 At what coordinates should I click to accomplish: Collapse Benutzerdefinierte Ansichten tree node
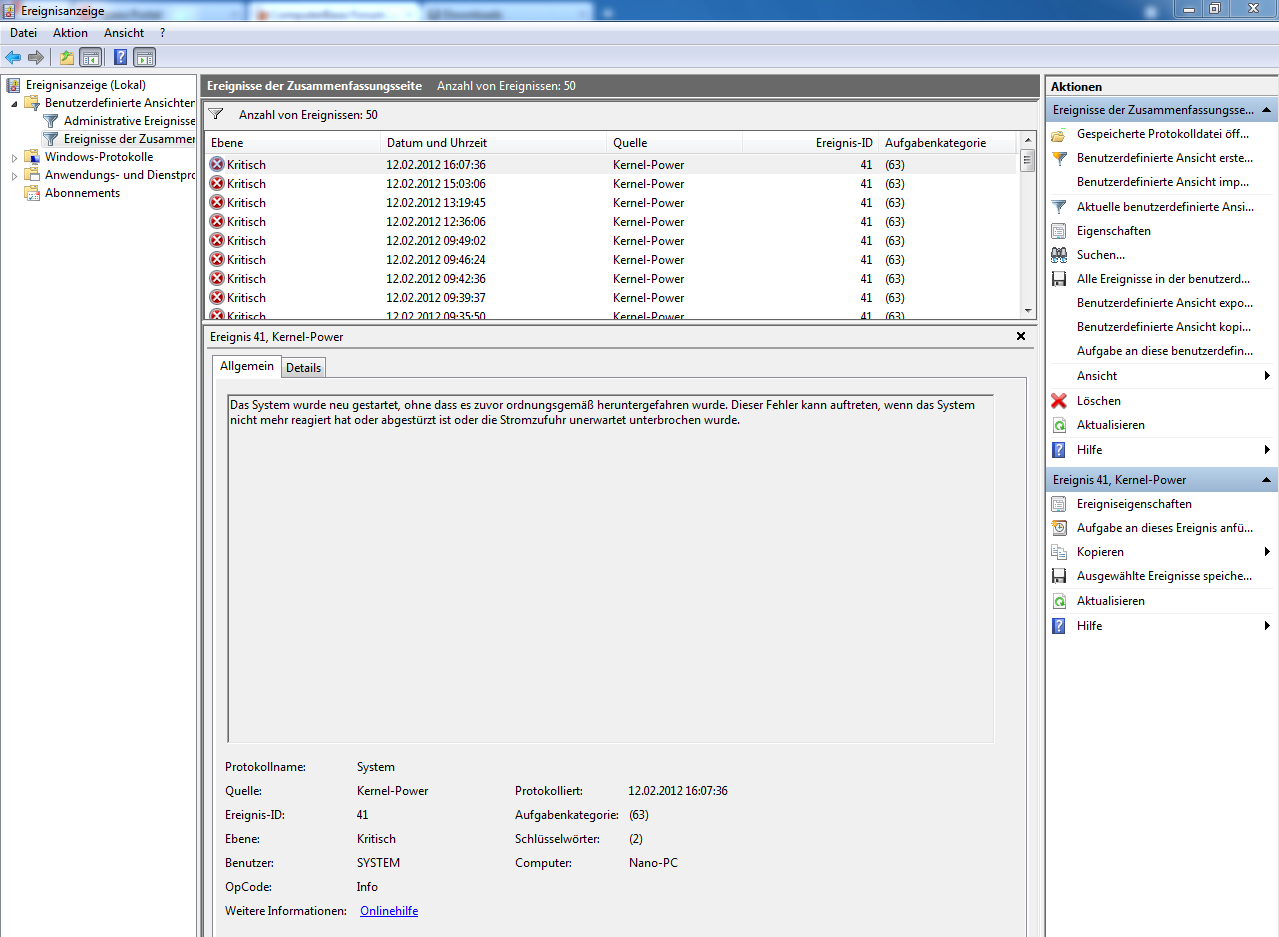[x=14, y=103]
